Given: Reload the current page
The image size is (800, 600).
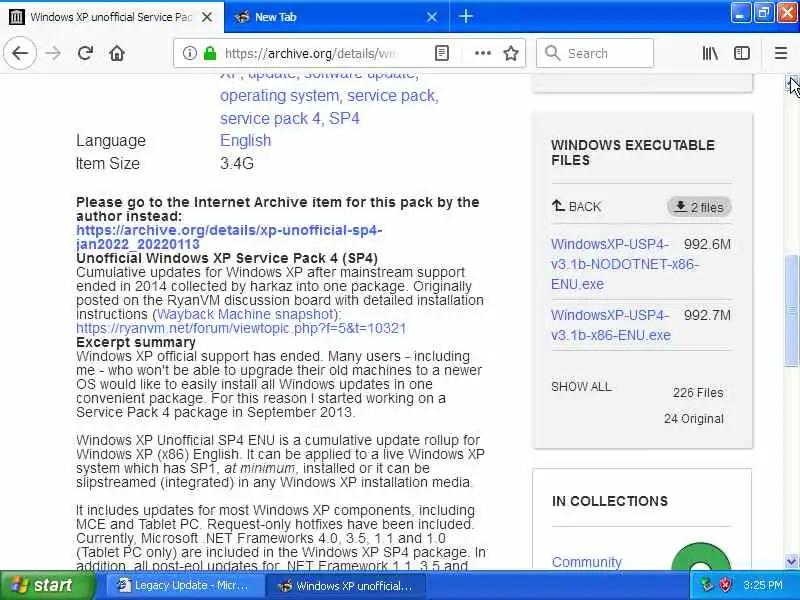Looking at the screenshot, I should [x=85, y=53].
